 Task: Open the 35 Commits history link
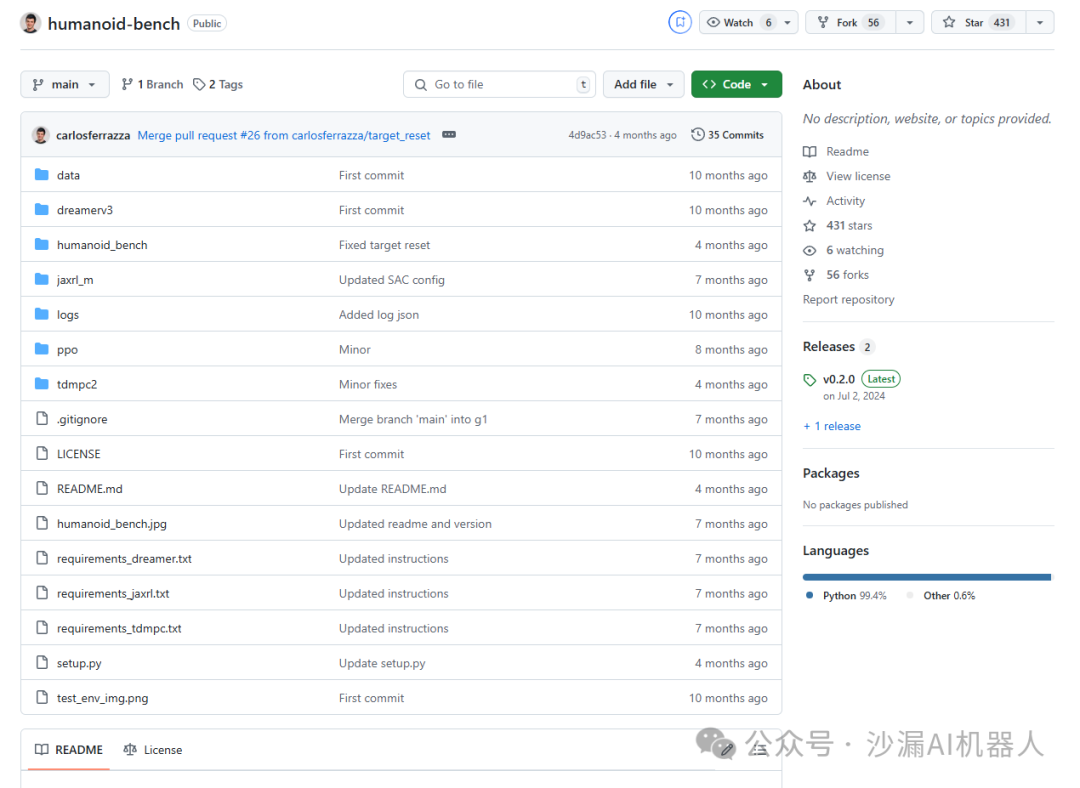click(727, 135)
